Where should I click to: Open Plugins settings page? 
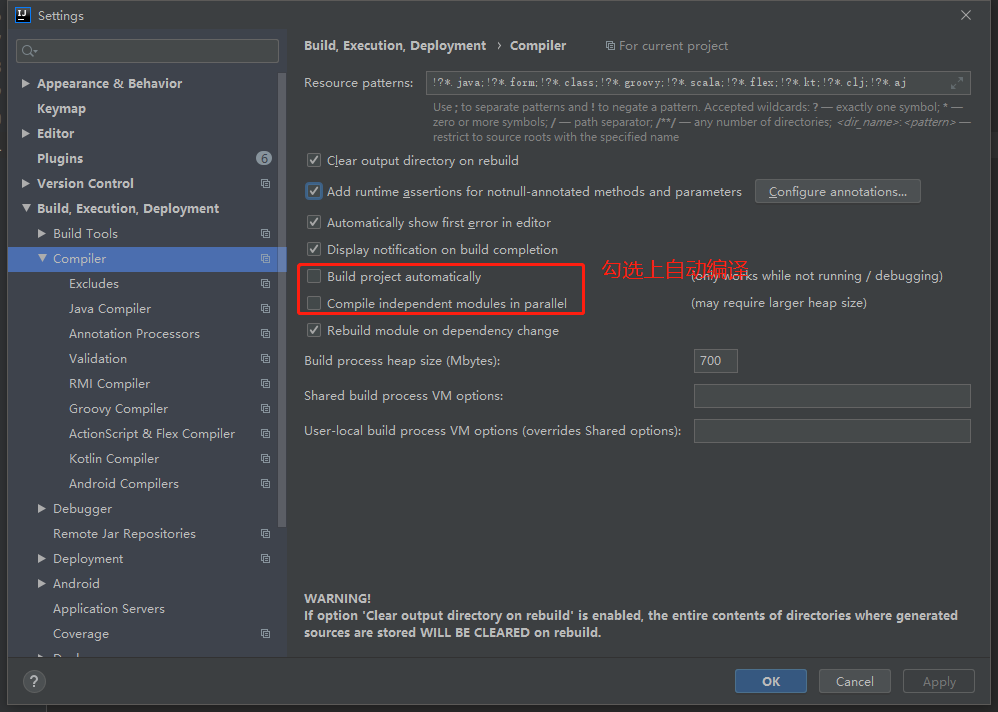click(60, 158)
